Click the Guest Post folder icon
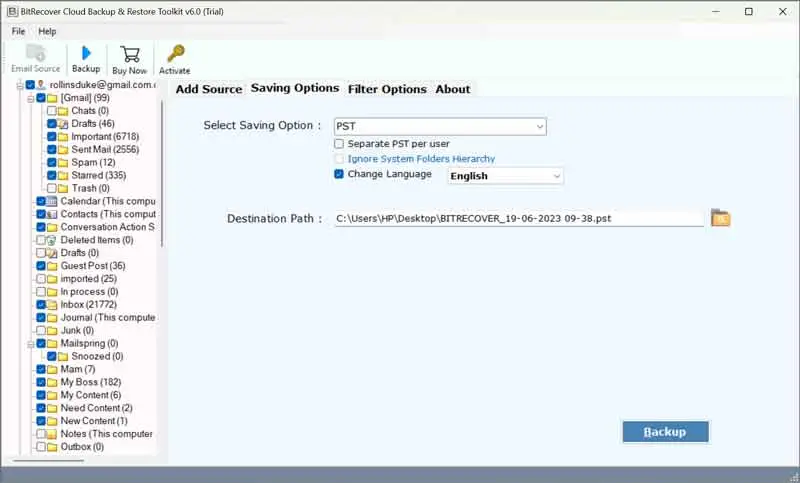The width and height of the screenshot is (800, 483). pos(52,266)
